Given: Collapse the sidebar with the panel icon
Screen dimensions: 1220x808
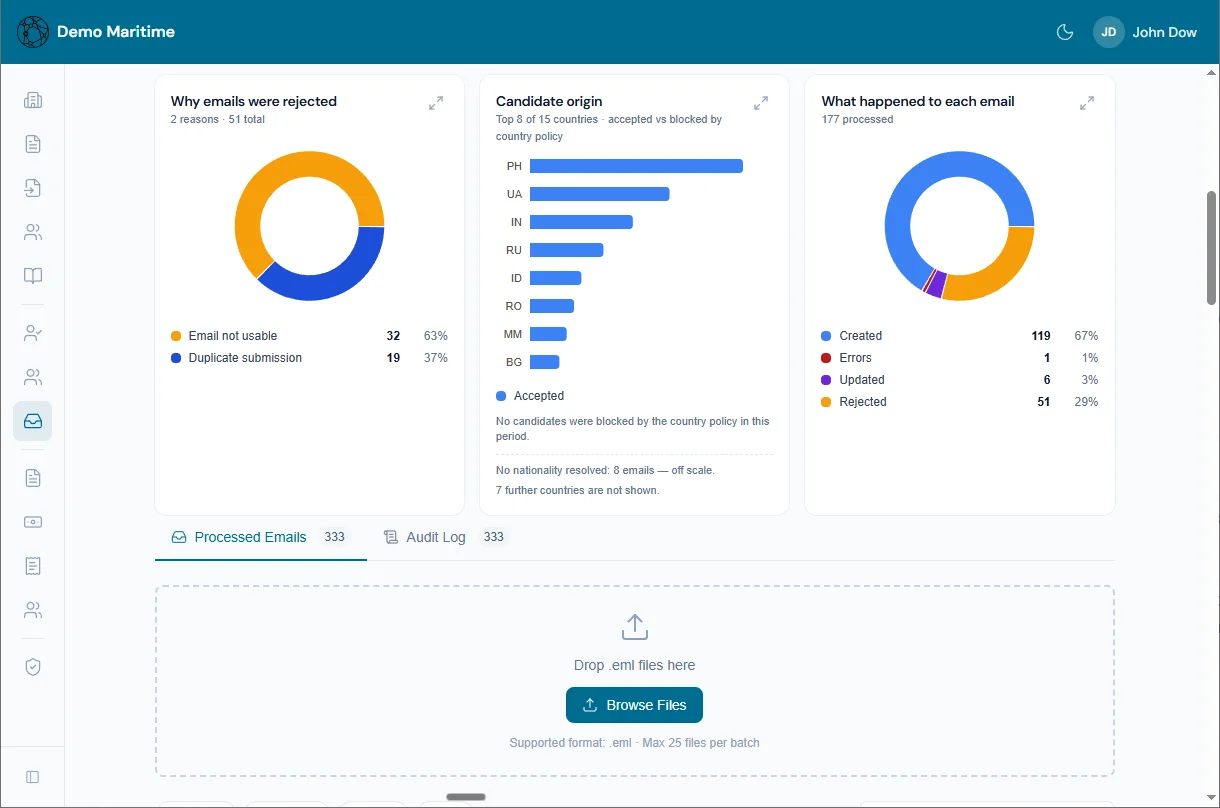Looking at the screenshot, I should pos(33,777).
